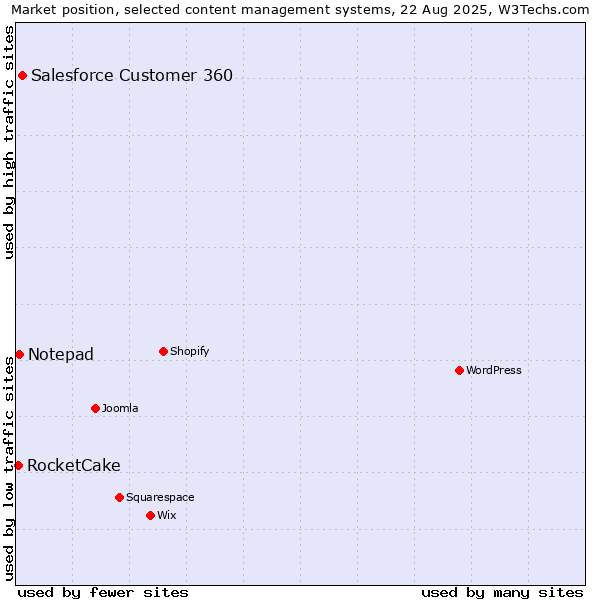The height and width of the screenshot is (600, 600).
Task: Click 'used by many sites' axis label
Action: point(502,593)
